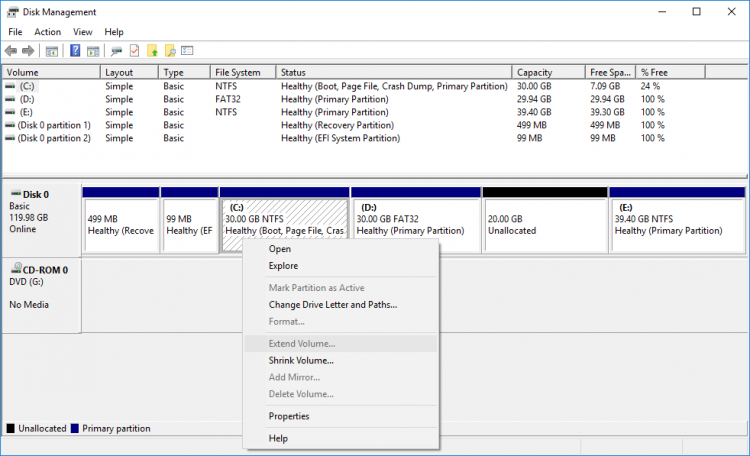This screenshot has width=750, height=456.
Task: Click the blue question mark Help icon
Action: click(x=75, y=50)
